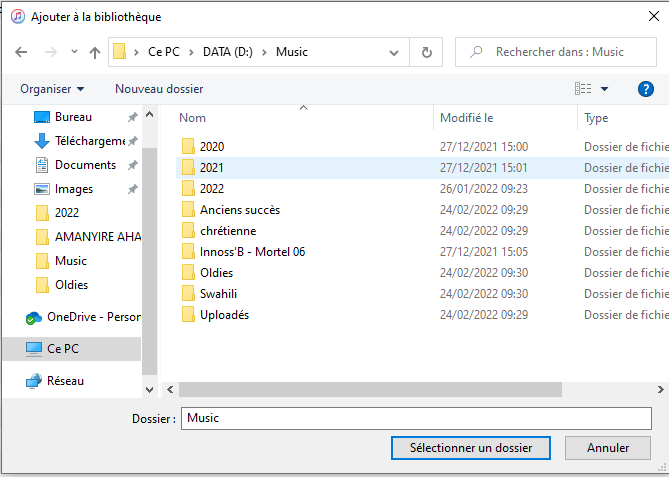Select Music in address breadcrumb
669x477 pixels.
click(292, 52)
